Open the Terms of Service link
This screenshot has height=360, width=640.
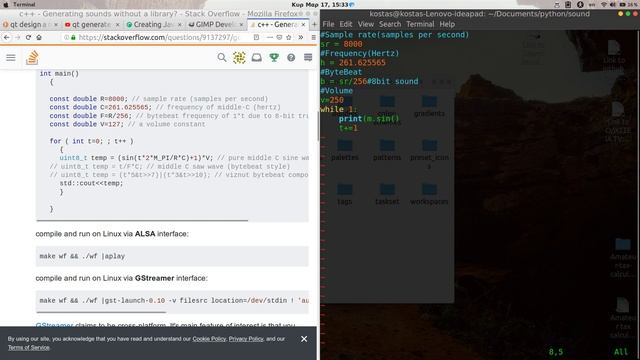(29, 347)
